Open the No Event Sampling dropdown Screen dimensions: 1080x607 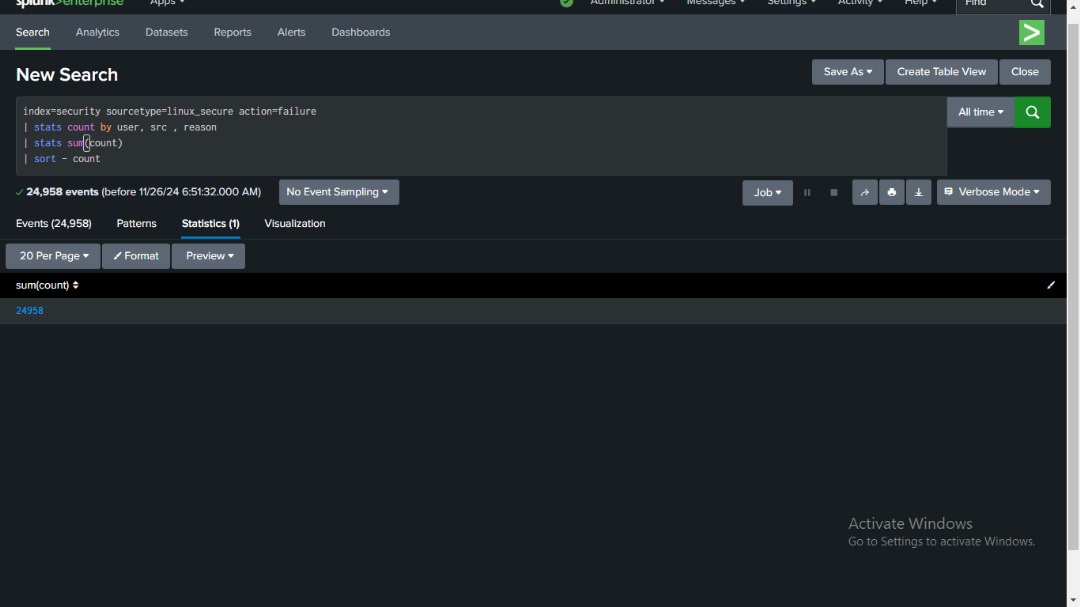pyautogui.click(x=338, y=191)
